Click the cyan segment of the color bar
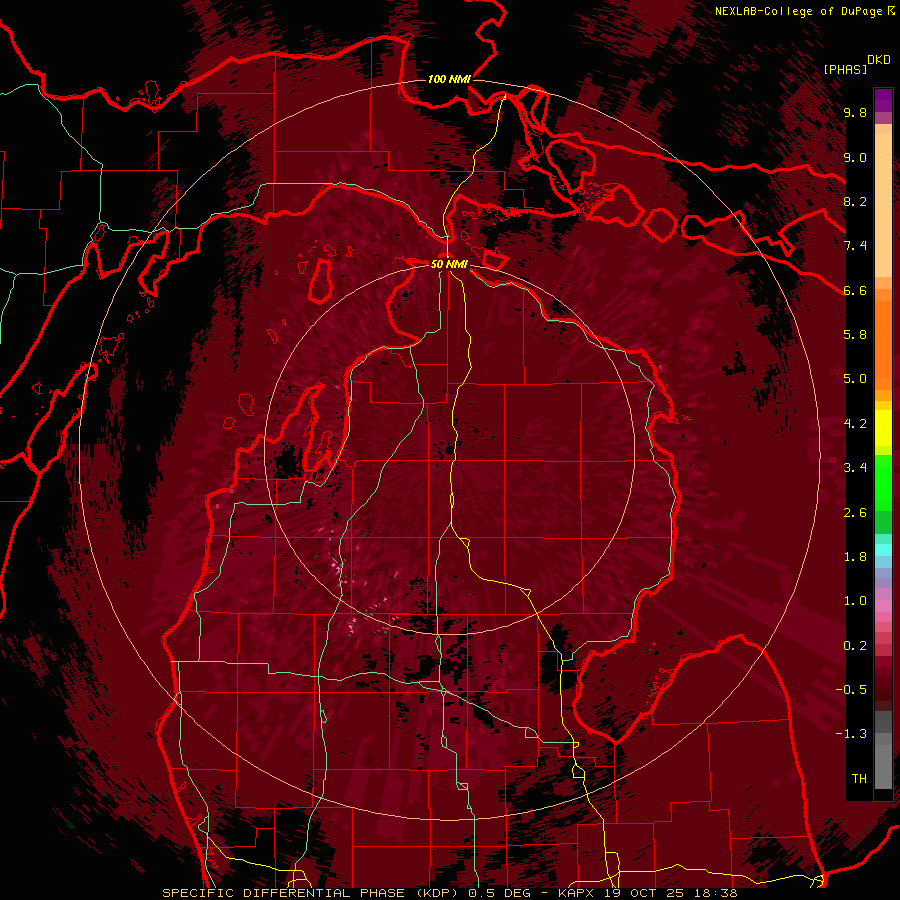Screen dimensions: 900x900 (x=883, y=550)
